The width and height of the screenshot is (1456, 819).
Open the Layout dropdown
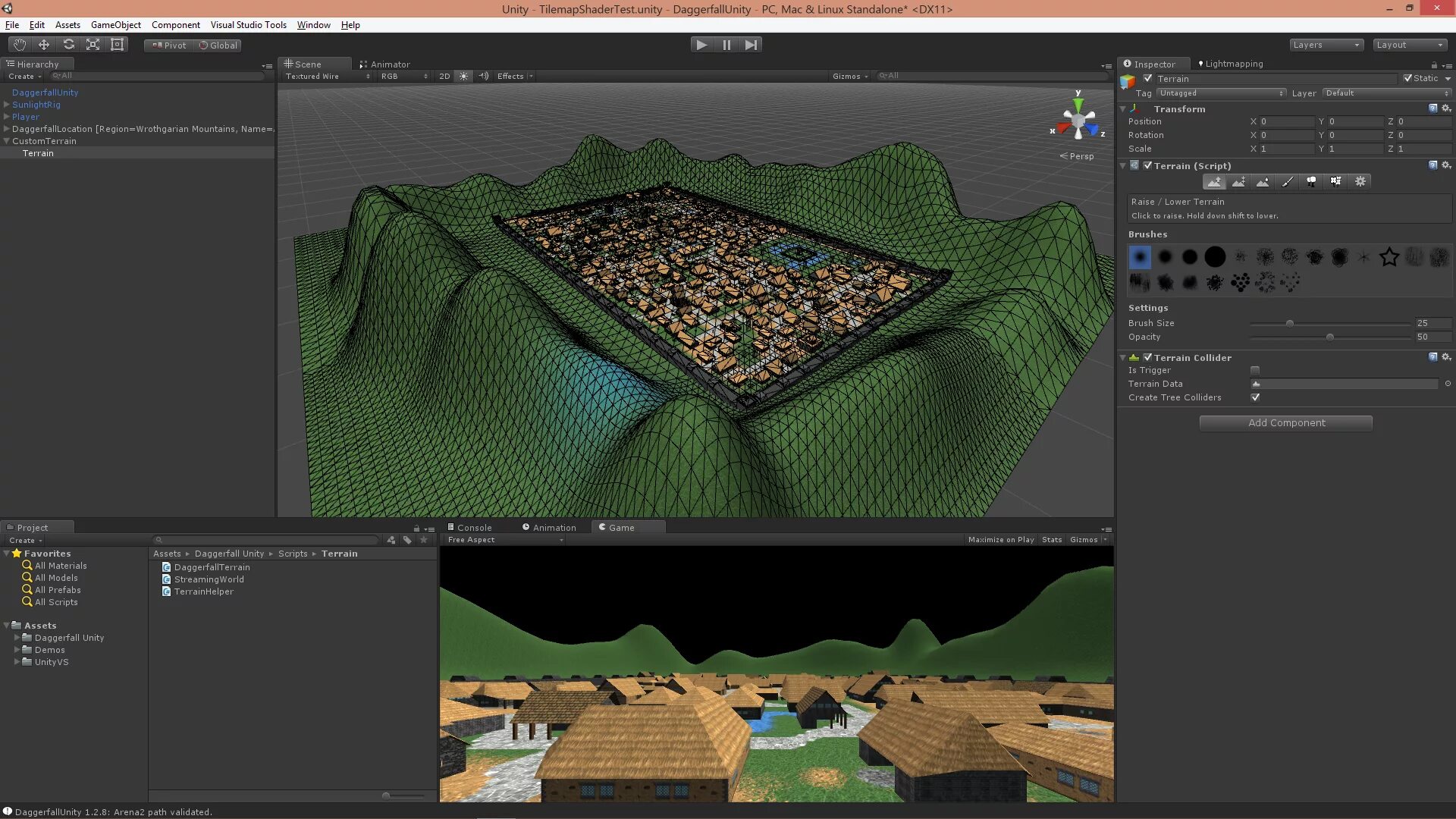coord(1410,45)
